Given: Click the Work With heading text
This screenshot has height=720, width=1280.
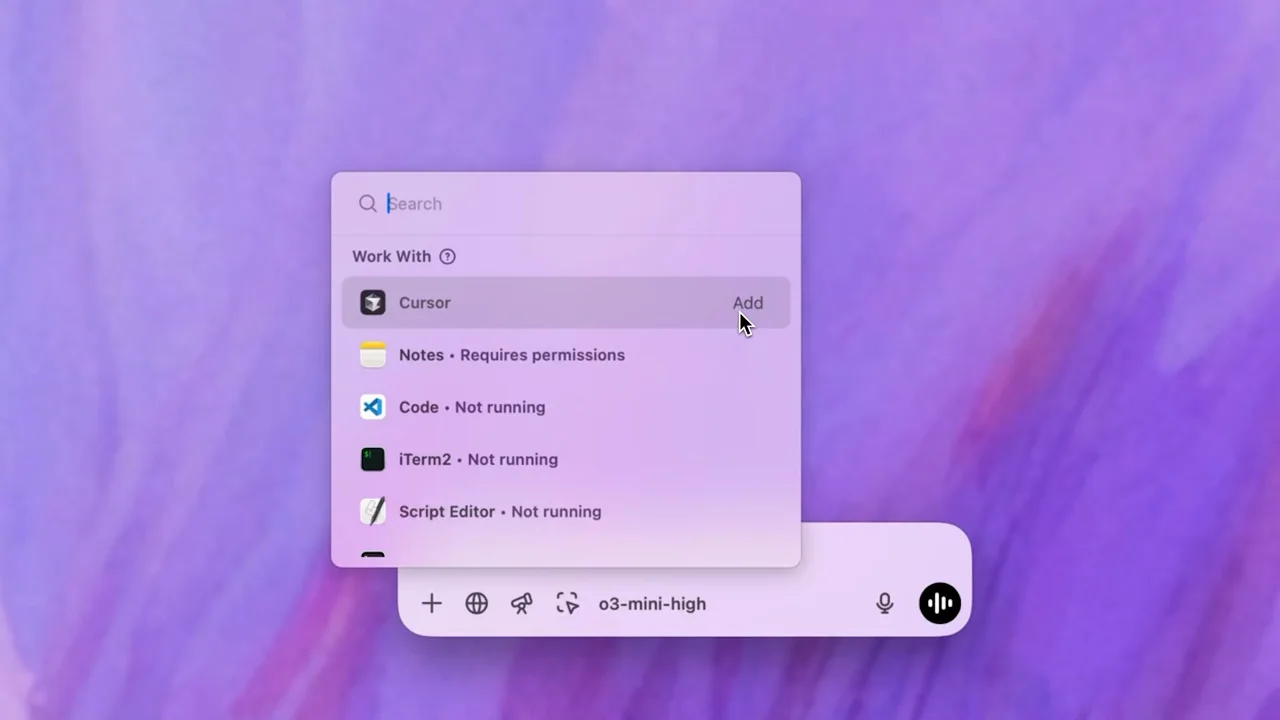Looking at the screenshot, I should tap(391, 257).
